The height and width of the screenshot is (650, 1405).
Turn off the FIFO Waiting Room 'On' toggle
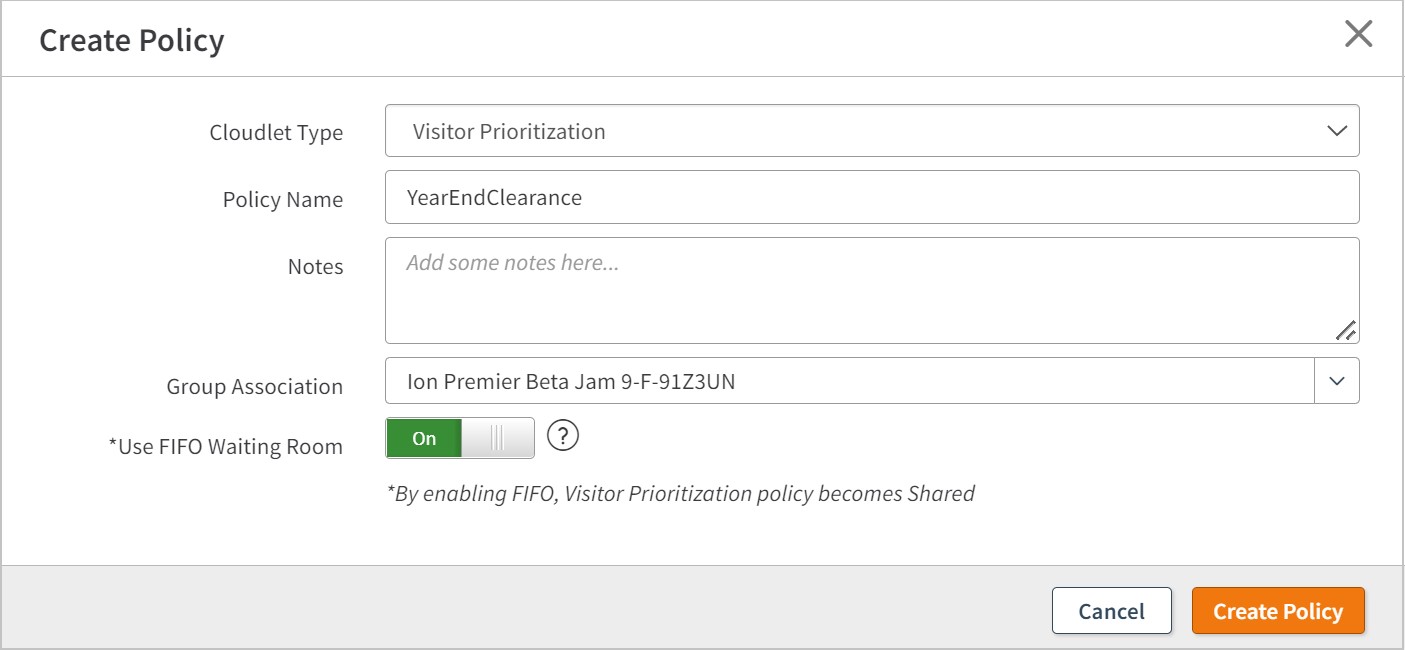(x=425, y=439)
